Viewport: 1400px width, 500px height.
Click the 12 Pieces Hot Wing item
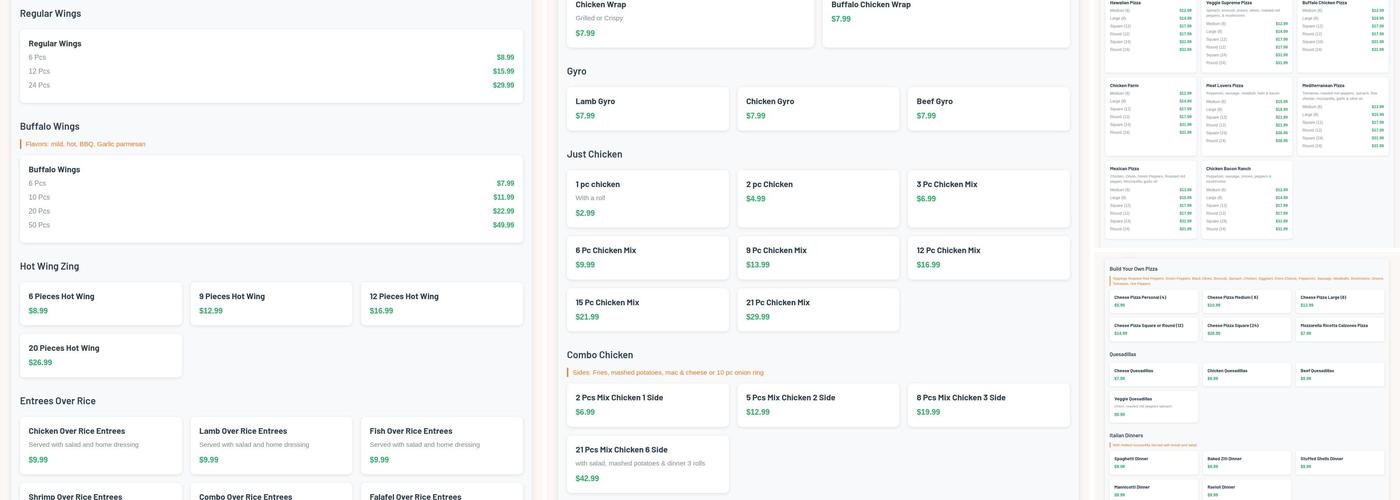[x=441, y=303]
